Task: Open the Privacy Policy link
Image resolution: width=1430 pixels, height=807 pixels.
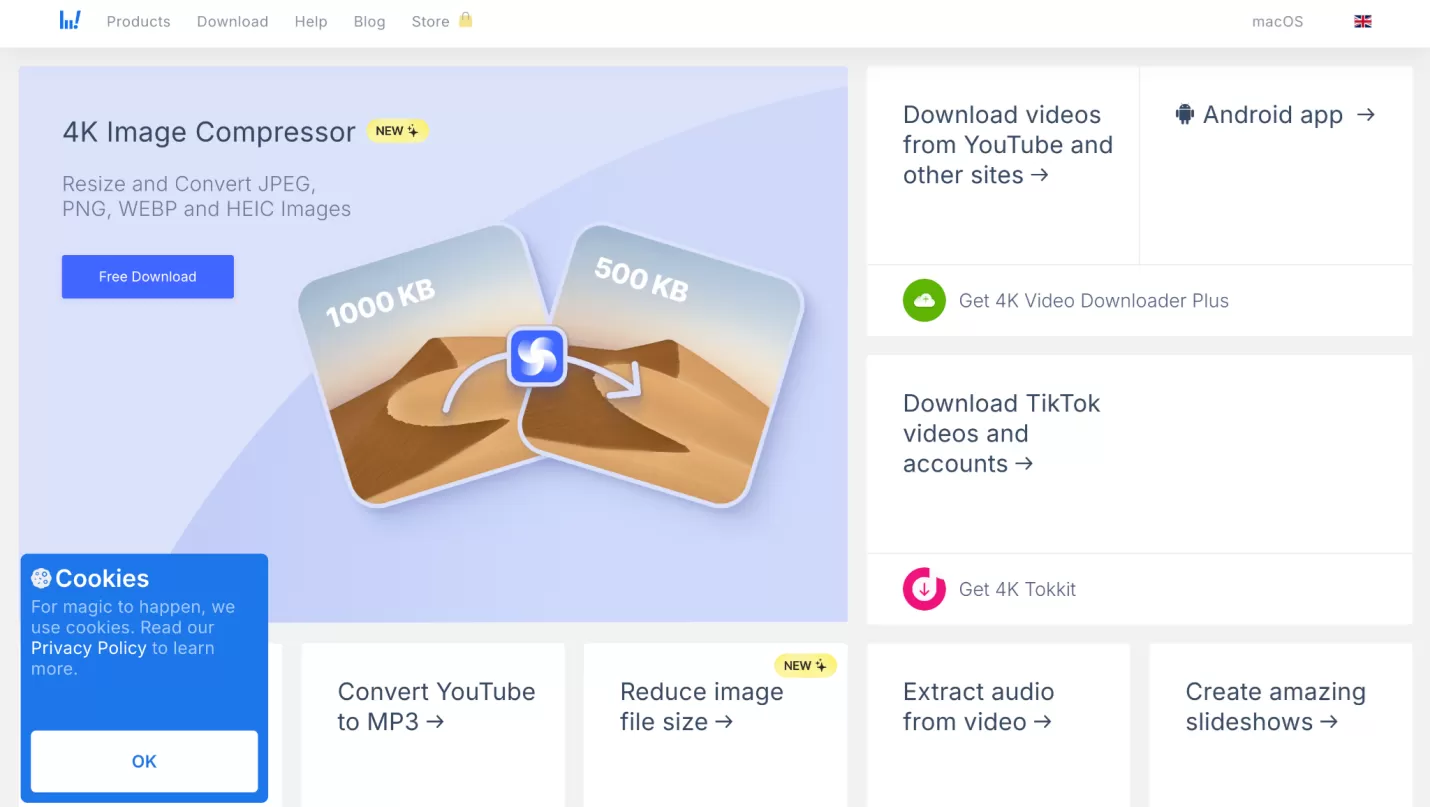Action: [89, 648]
